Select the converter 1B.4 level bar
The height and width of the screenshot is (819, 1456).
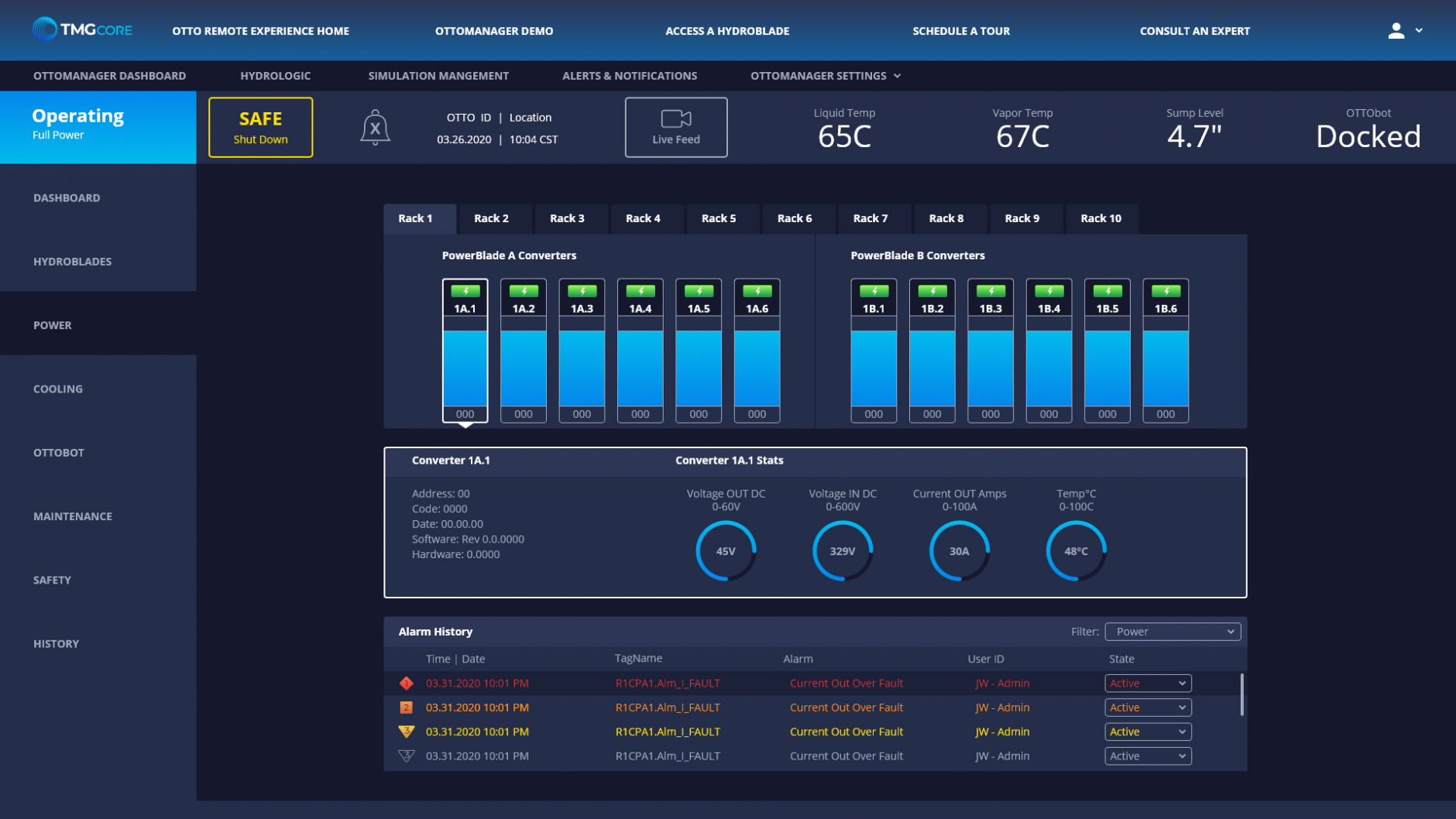coord(1049,368)
